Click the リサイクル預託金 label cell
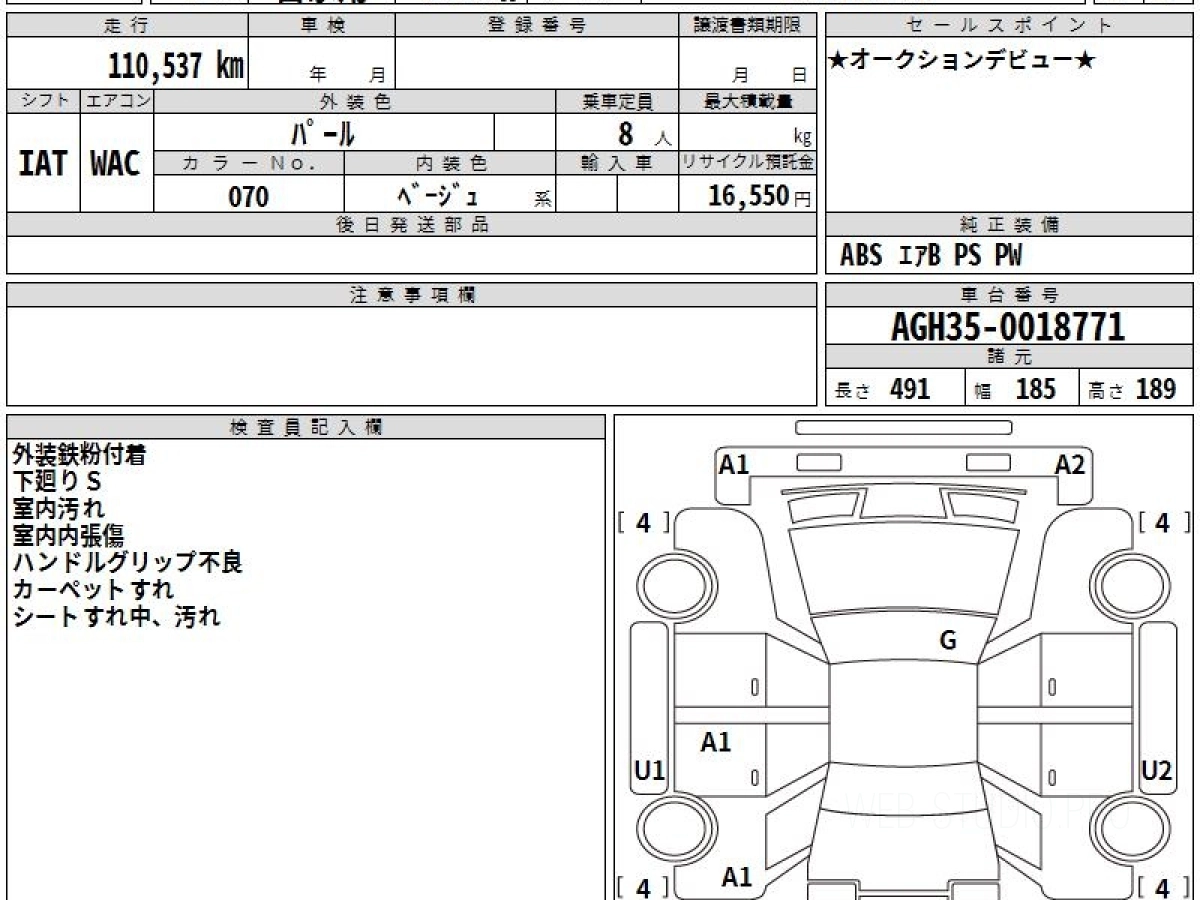Viewport: 1200px width, 900px height. click(747, 163)
